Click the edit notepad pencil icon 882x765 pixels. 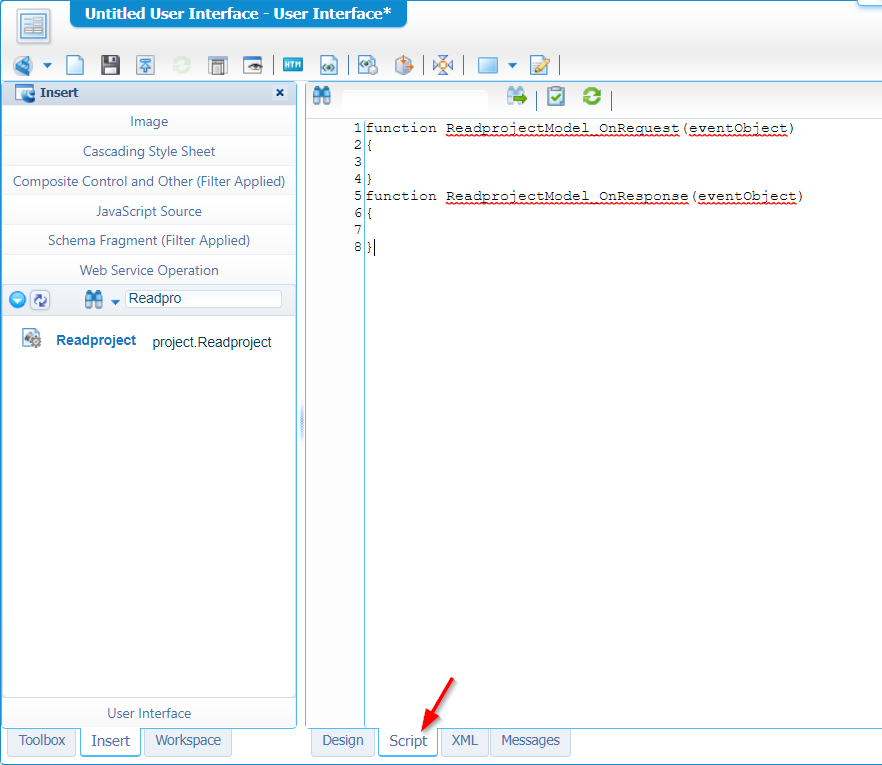(x=540, y=65)
